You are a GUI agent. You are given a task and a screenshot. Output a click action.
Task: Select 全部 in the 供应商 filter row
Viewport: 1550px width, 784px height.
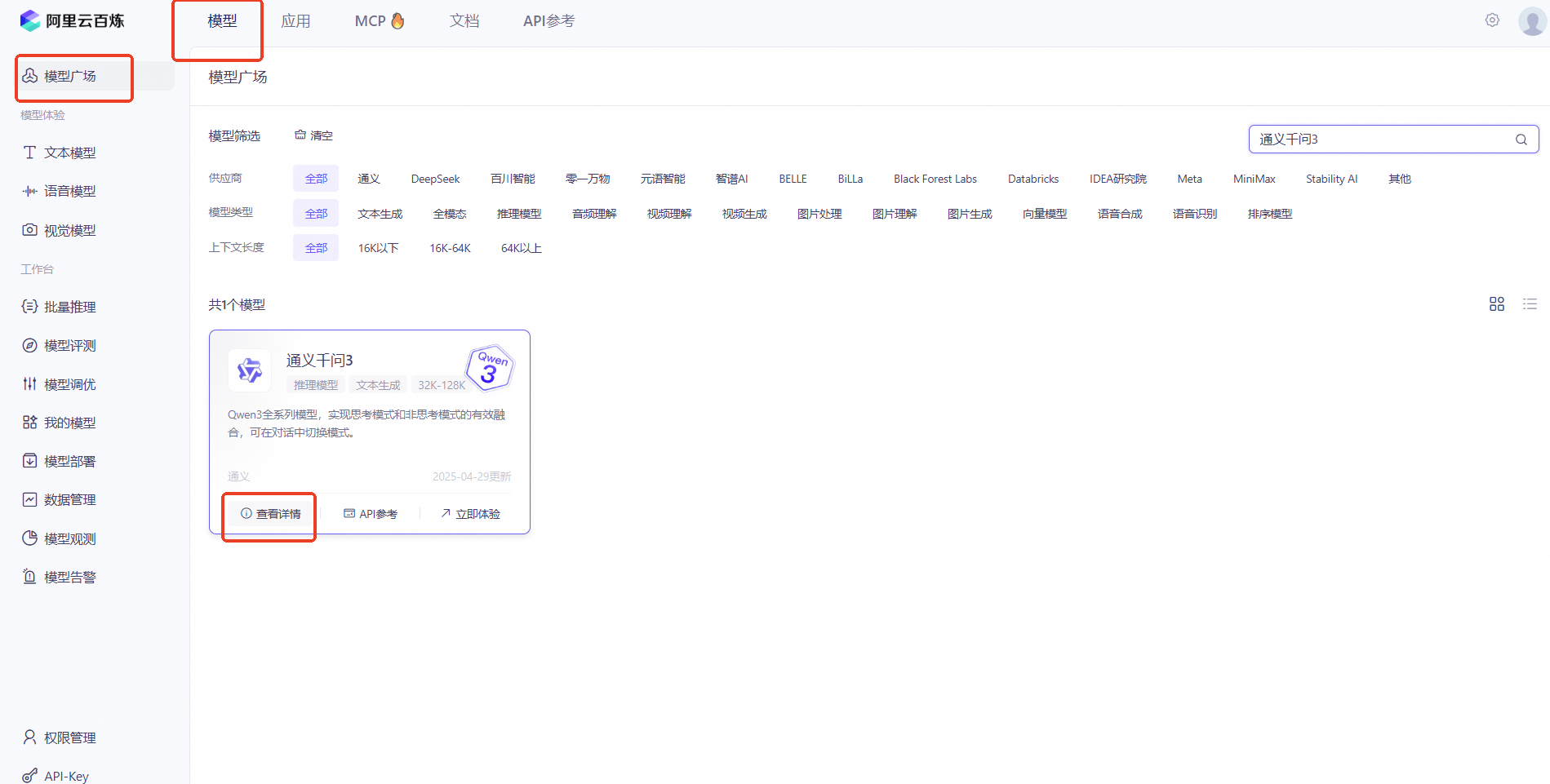316,179
